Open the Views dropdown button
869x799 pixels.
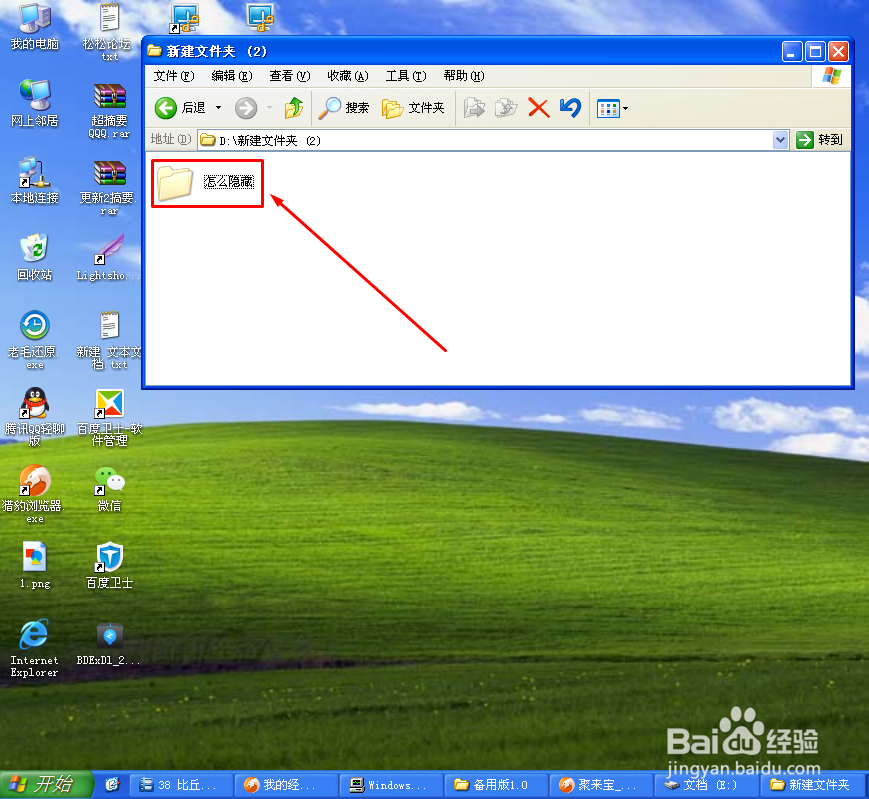tap(612, 109)
